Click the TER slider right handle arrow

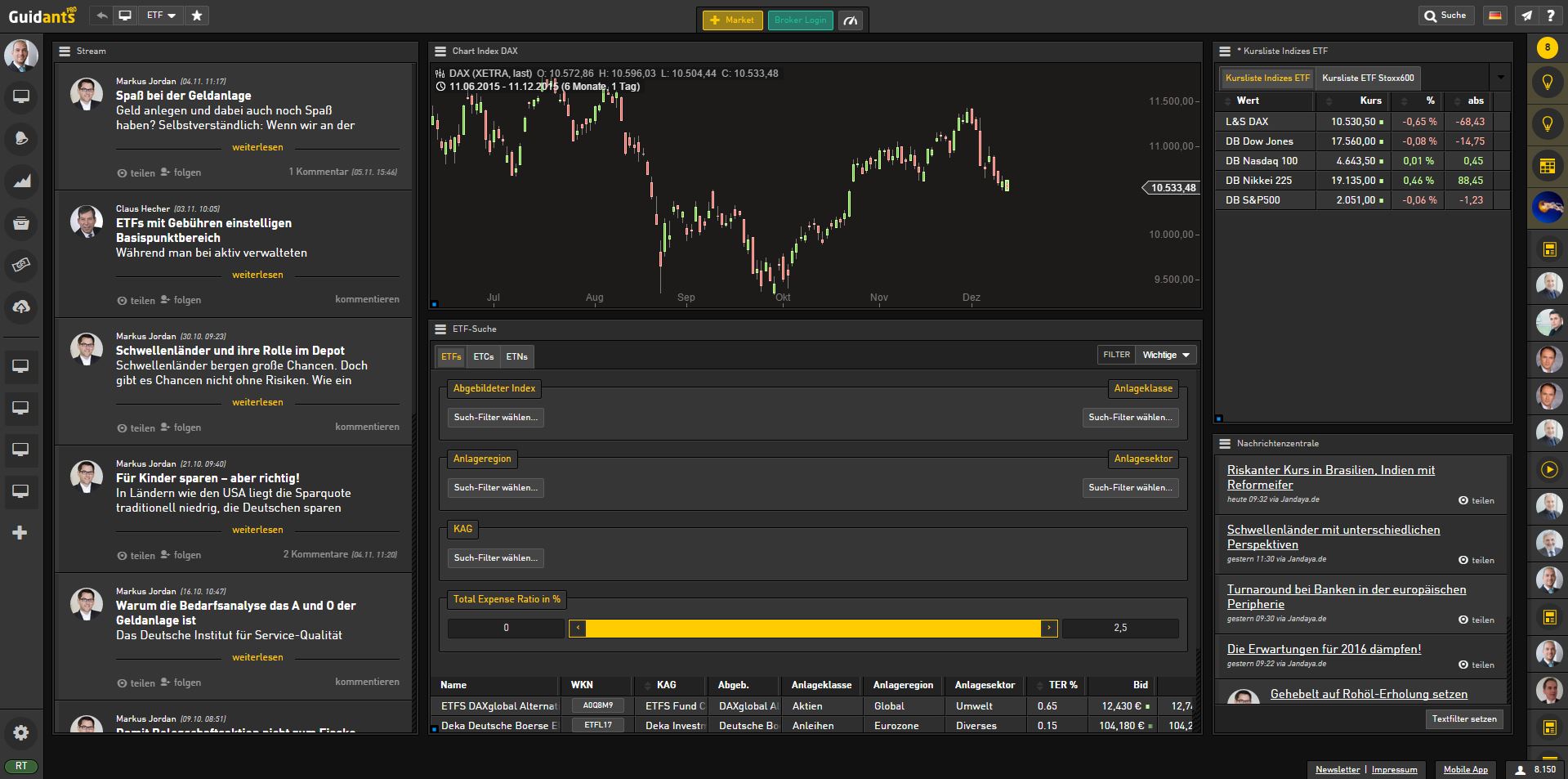point(1049,628)
